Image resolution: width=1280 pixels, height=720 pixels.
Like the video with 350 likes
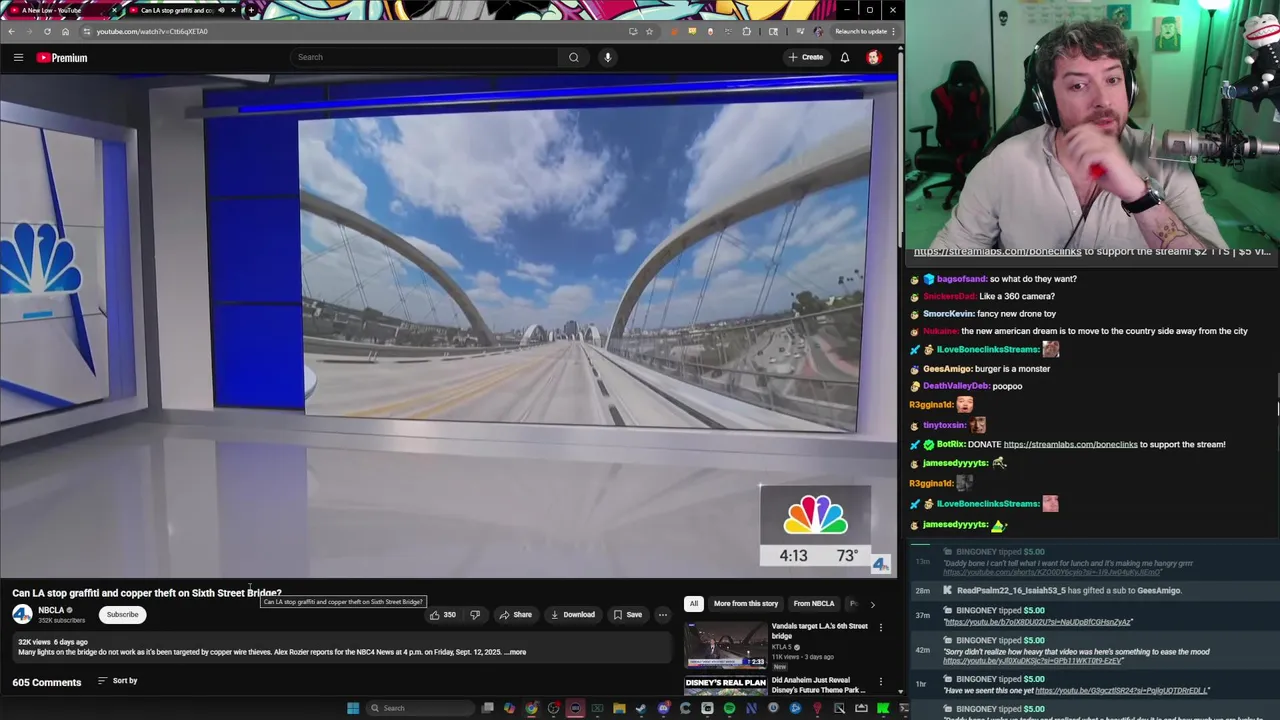click(x=443, y=615)
